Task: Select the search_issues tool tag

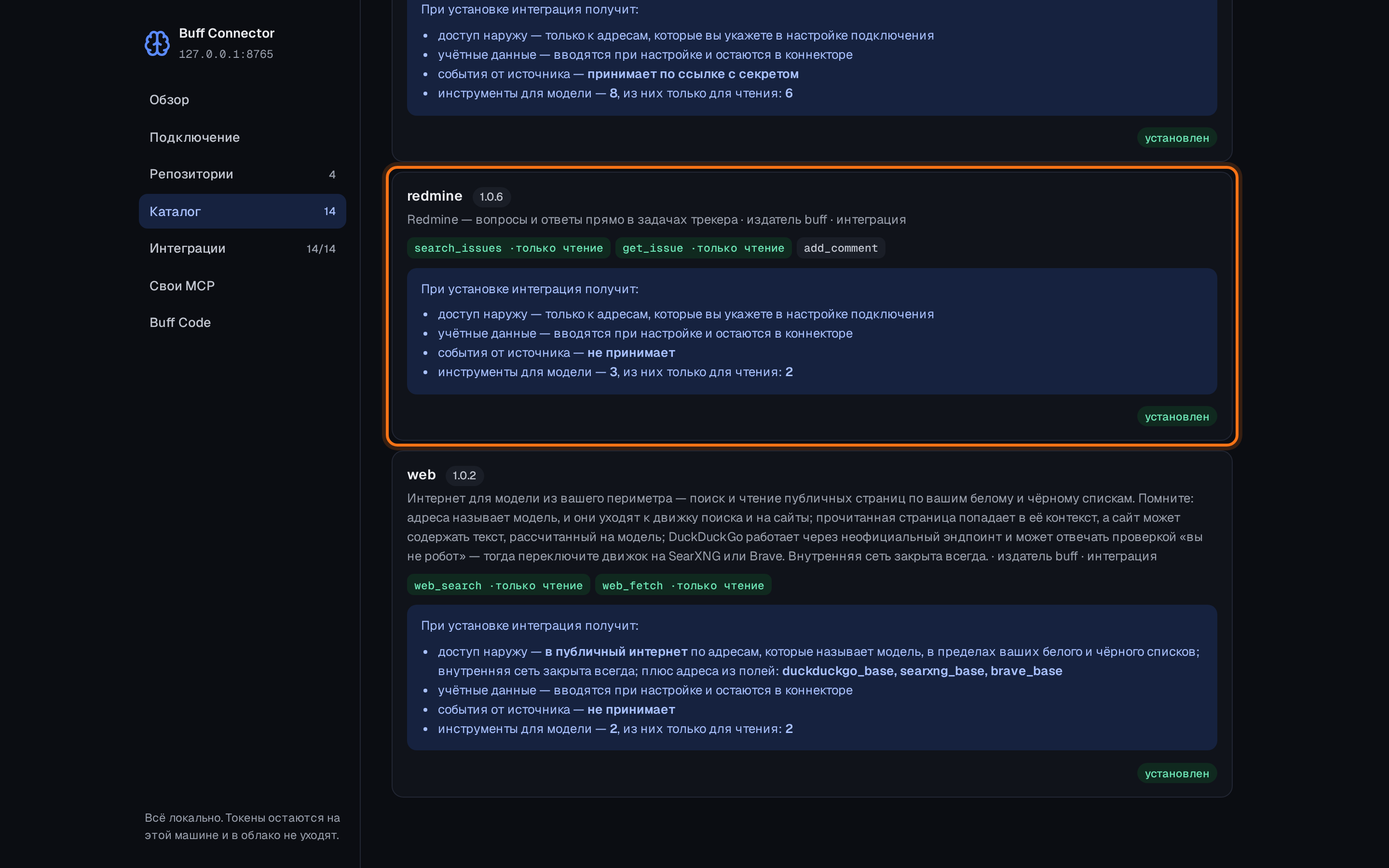Action: point(508,248)
